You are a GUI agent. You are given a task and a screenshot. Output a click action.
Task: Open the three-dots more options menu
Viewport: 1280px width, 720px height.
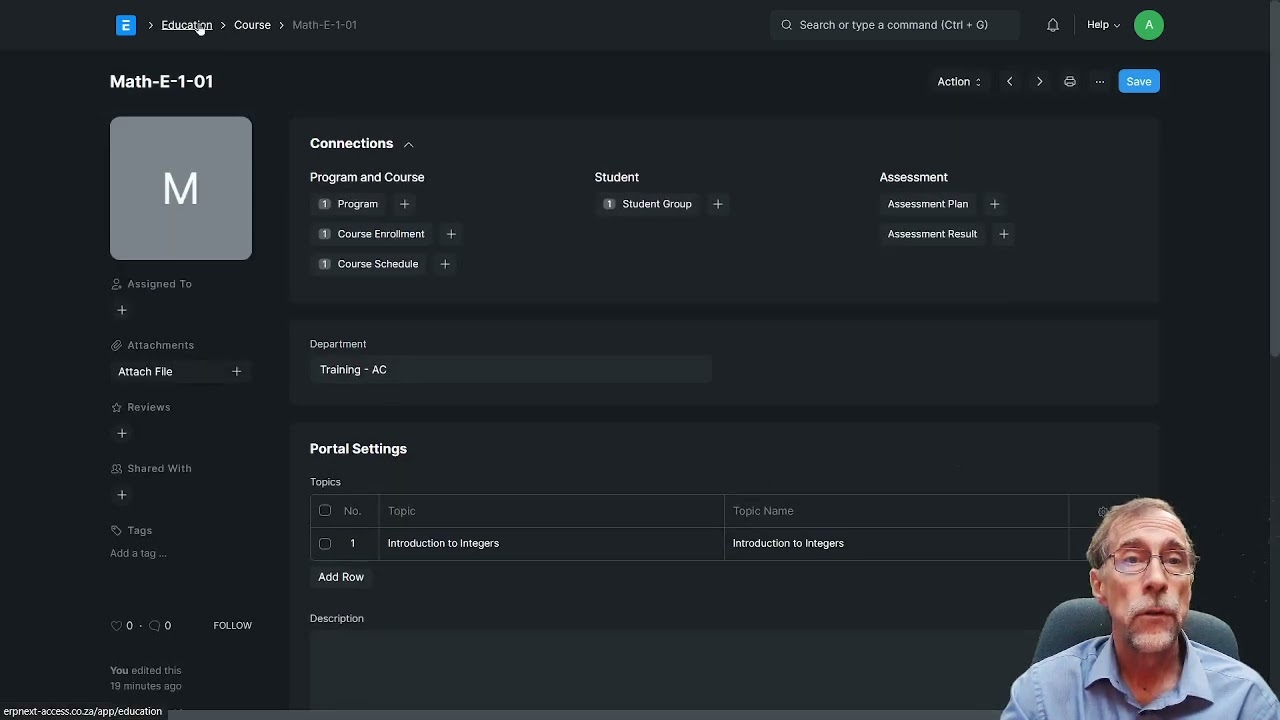click(x=1100, y=82)
